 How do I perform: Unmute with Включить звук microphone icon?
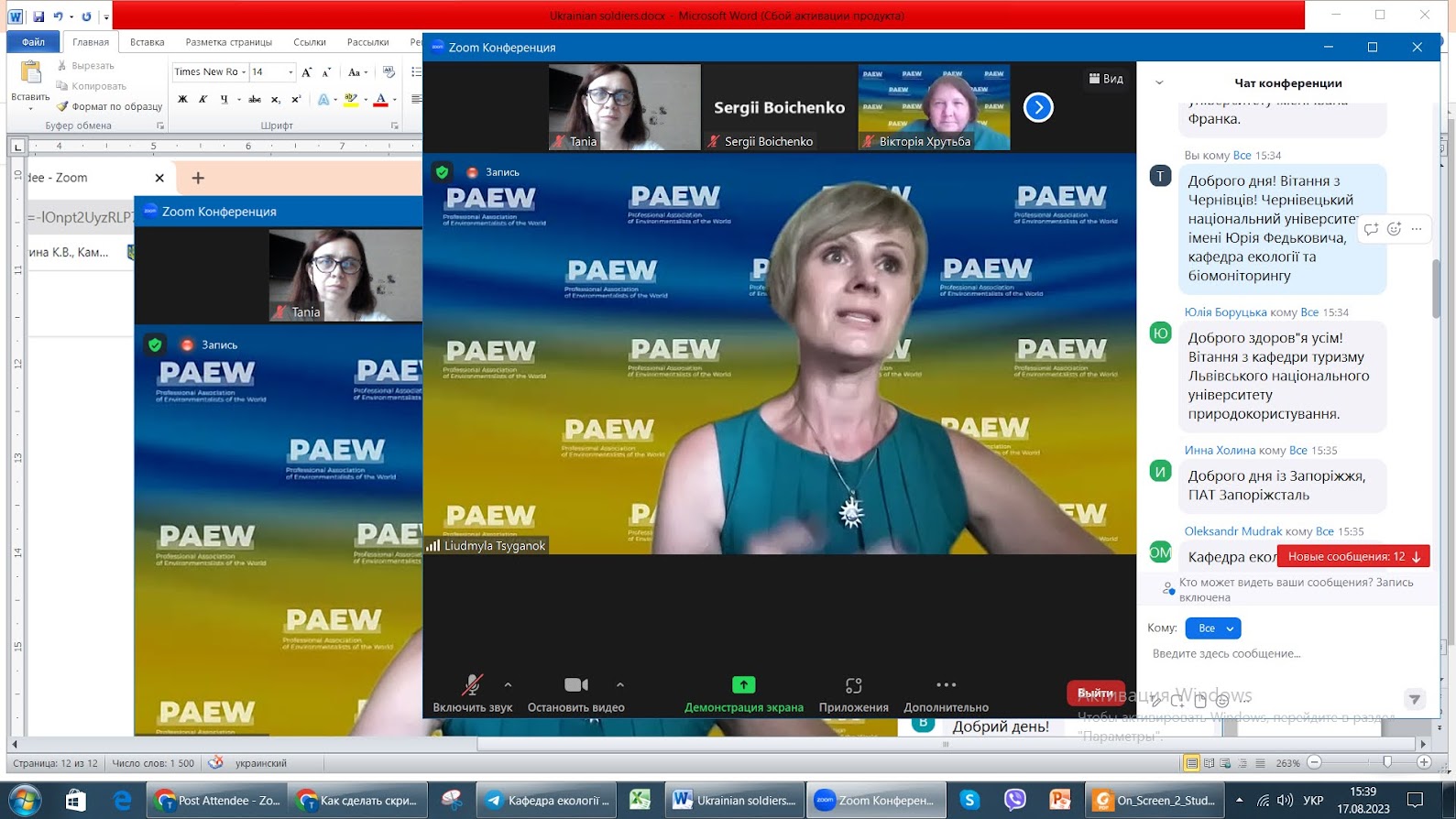pyautogui.click(x=472, y=684)
